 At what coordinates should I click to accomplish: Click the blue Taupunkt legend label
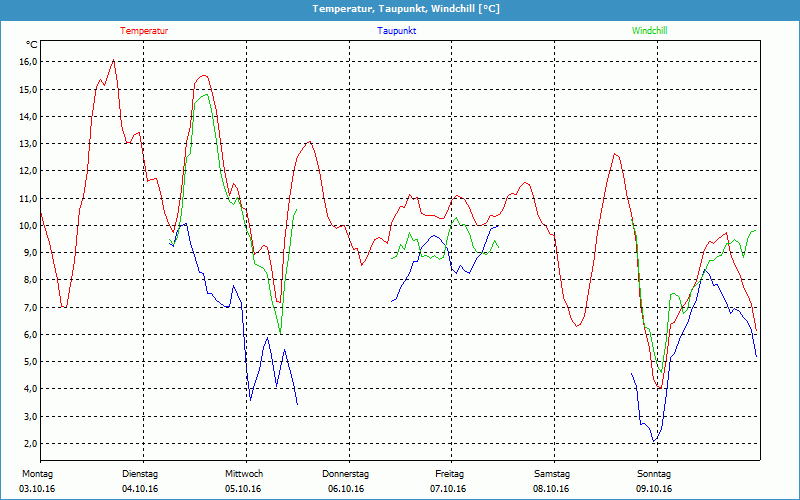pyautogui.click(x=396, y=31)
